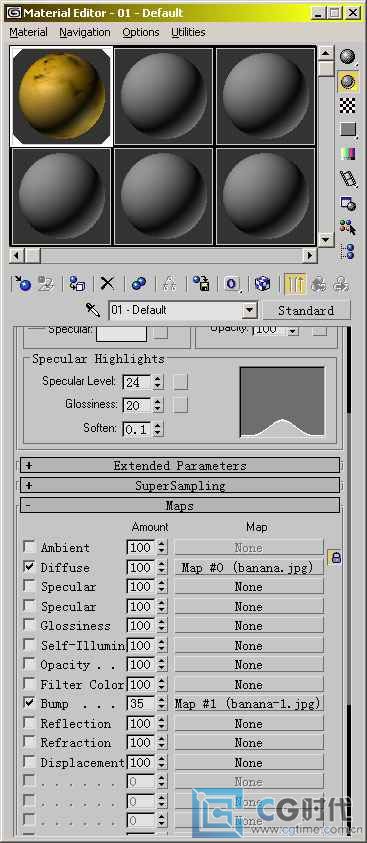Enable the Glossiness map checkbox
367x843 pixels.
[x=30, y=626]
